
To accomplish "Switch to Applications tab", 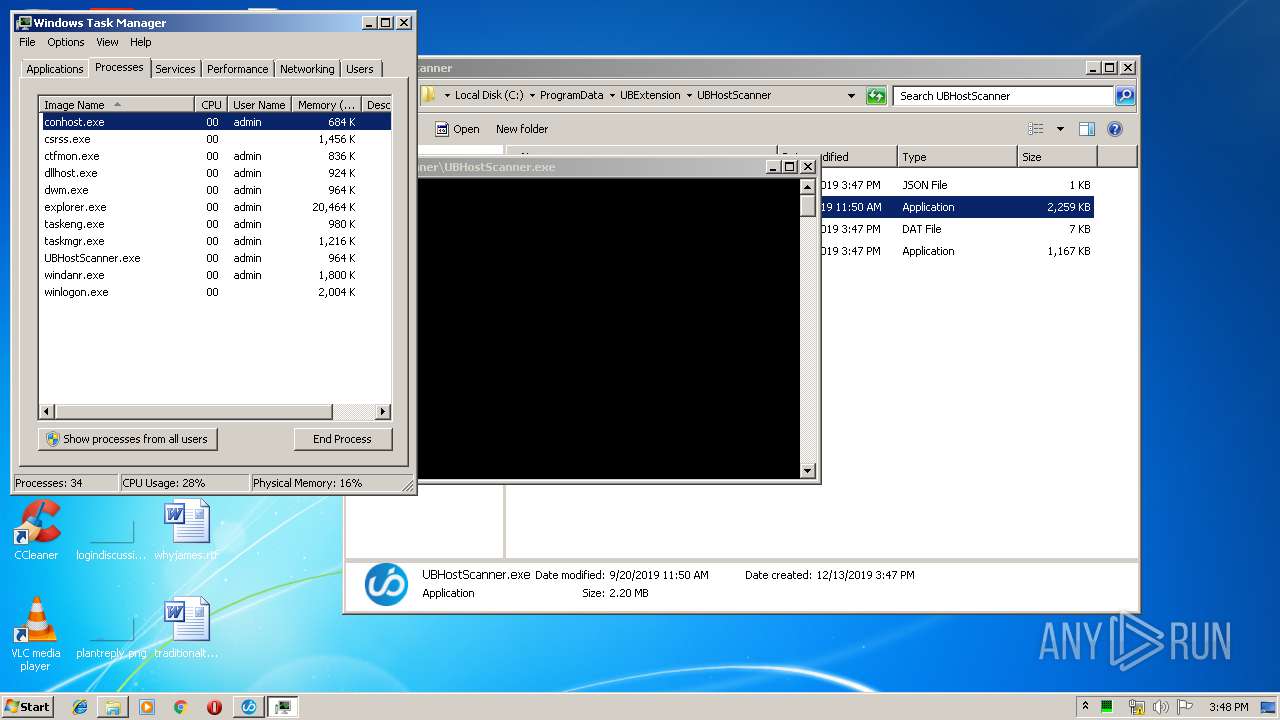I will pyautogui.click(x=54, y=69).
